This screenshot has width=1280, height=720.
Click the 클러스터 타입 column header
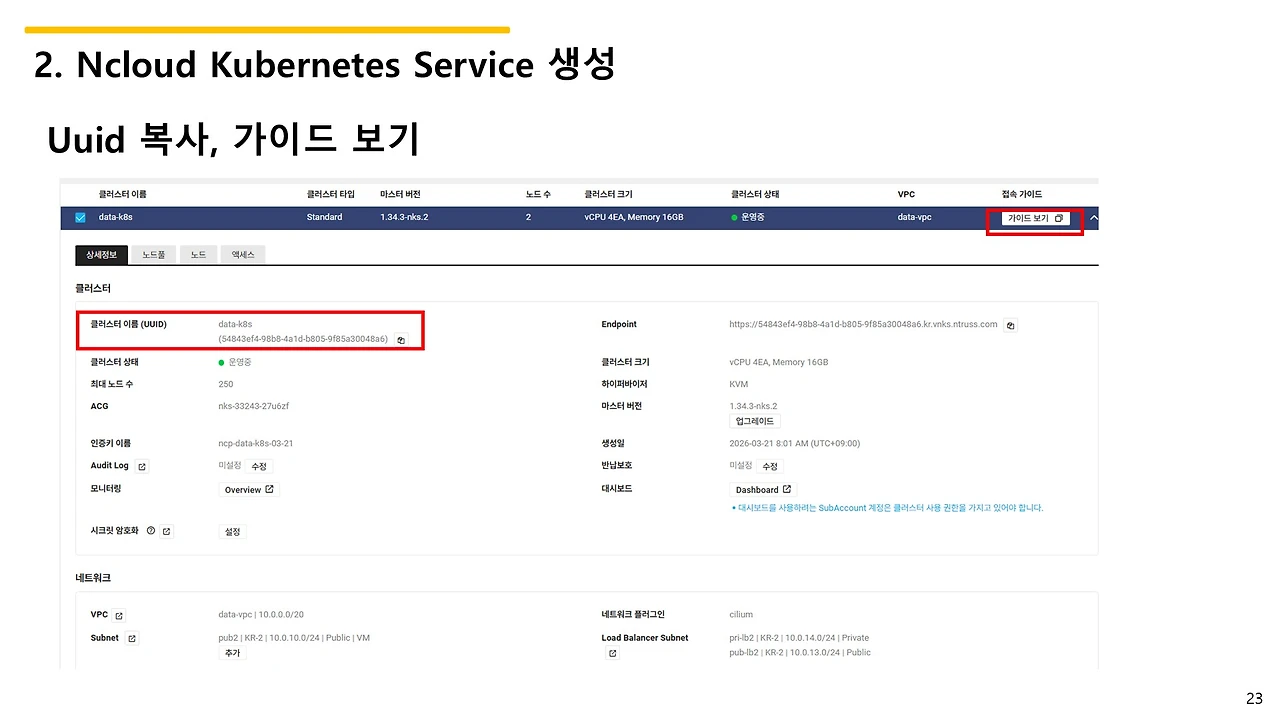point(331,194)
